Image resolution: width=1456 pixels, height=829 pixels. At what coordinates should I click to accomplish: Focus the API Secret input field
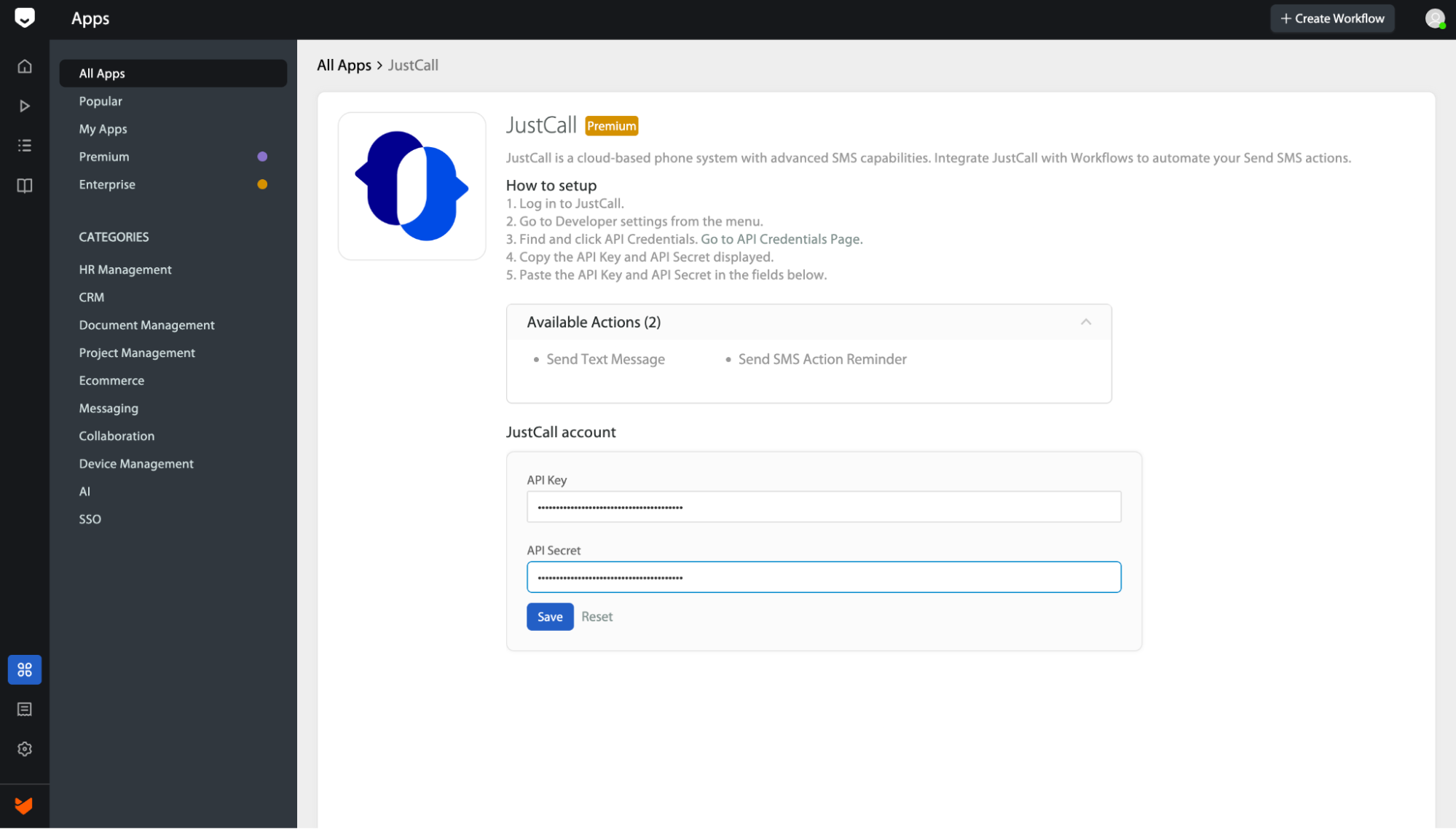tap(824, 578)
